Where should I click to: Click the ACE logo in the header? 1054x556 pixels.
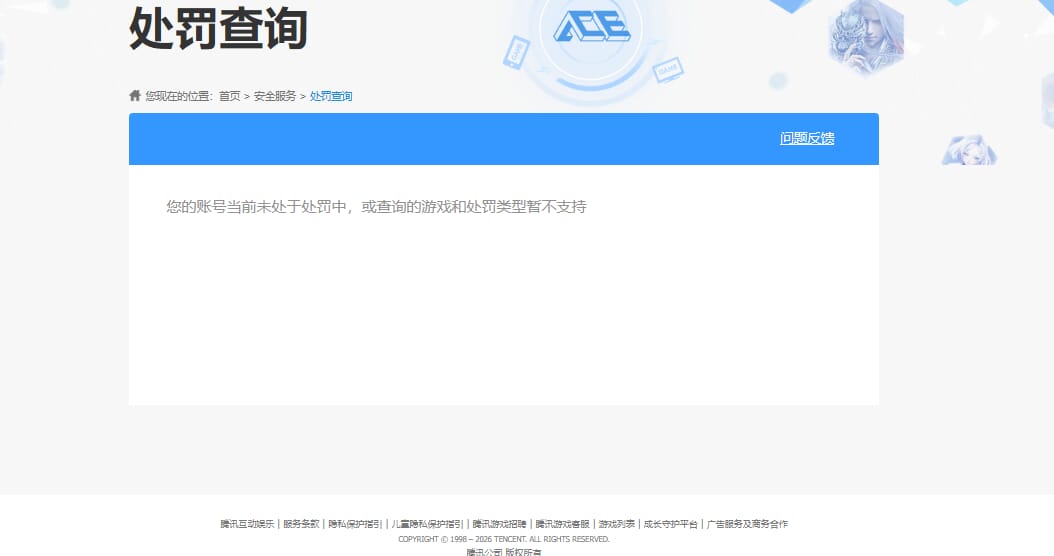(592, 27)
